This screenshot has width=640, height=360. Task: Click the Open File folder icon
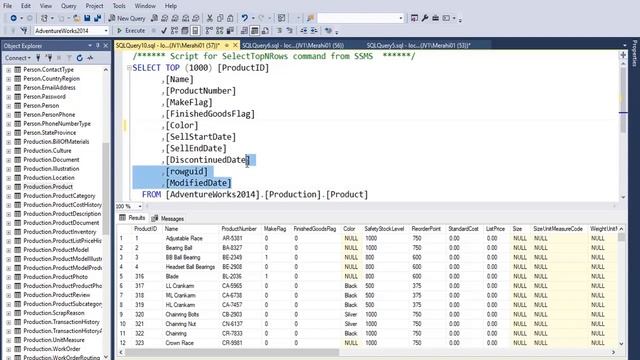click(x=76, y=18)
